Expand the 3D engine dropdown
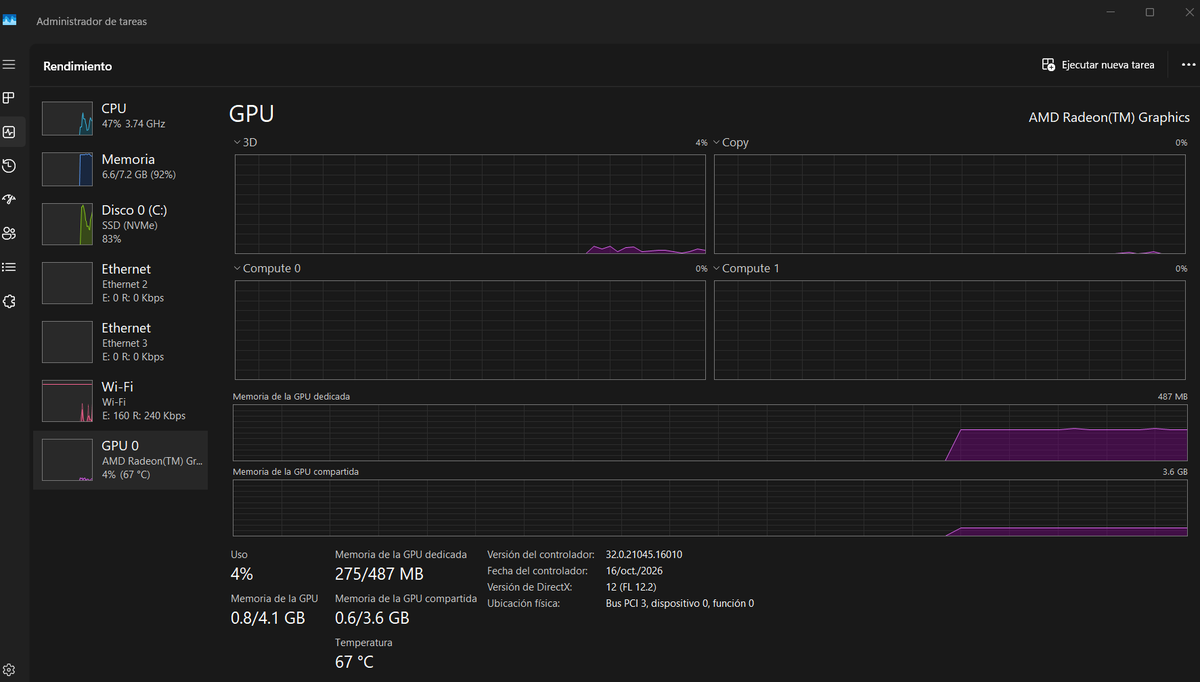1200x682 pixels. pos(245,142)
